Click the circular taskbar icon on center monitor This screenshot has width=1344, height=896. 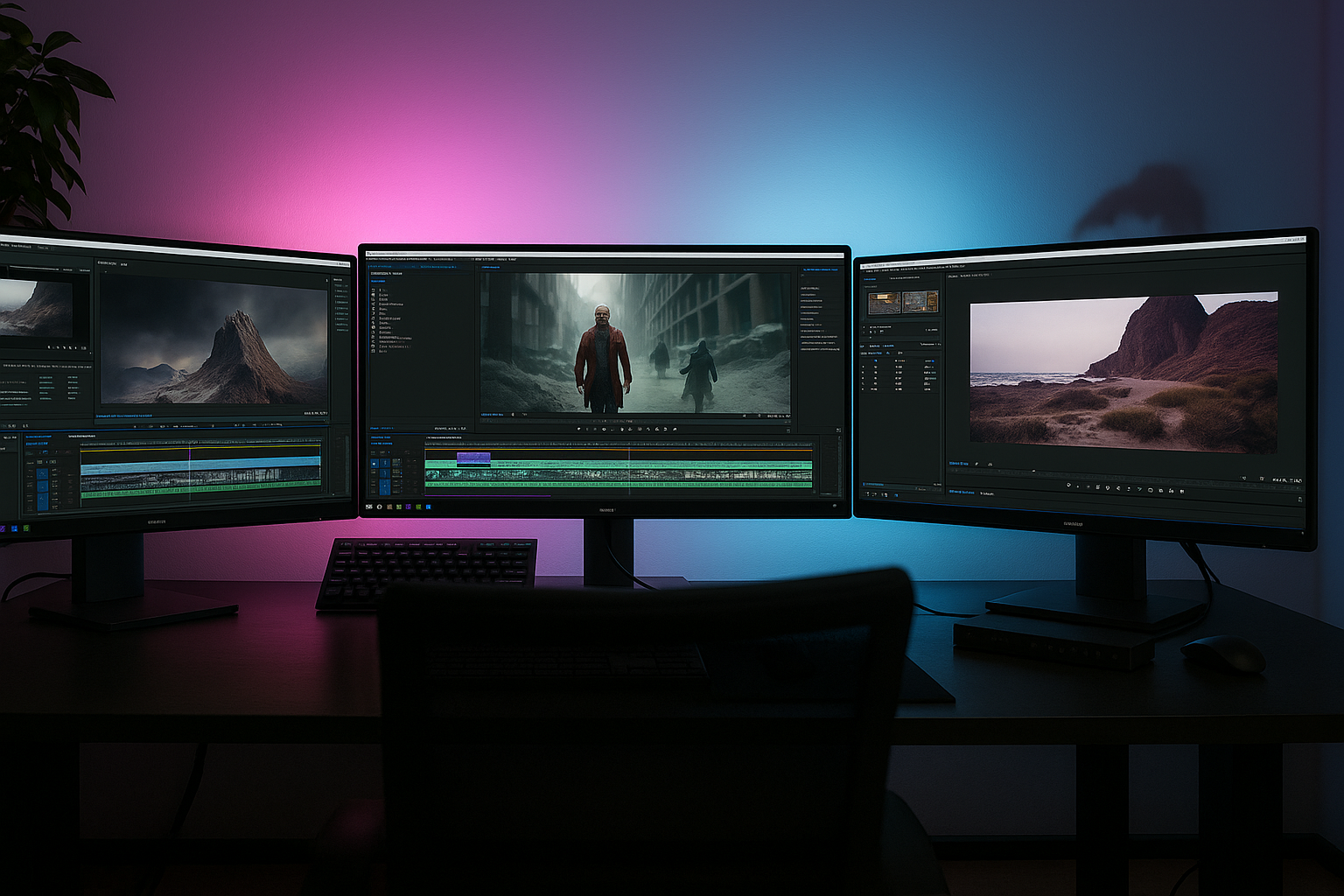click(x=379, y=507)
